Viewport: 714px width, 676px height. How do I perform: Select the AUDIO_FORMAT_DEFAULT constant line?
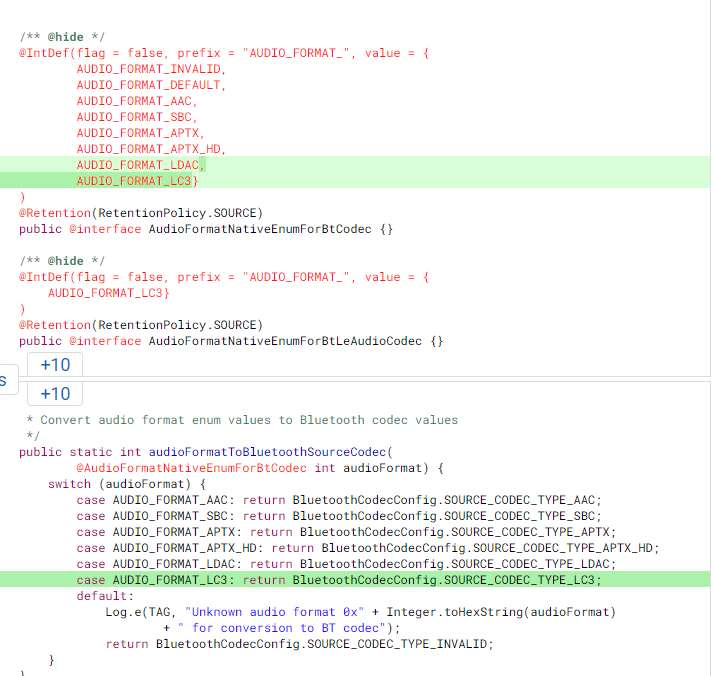point(151,85)
